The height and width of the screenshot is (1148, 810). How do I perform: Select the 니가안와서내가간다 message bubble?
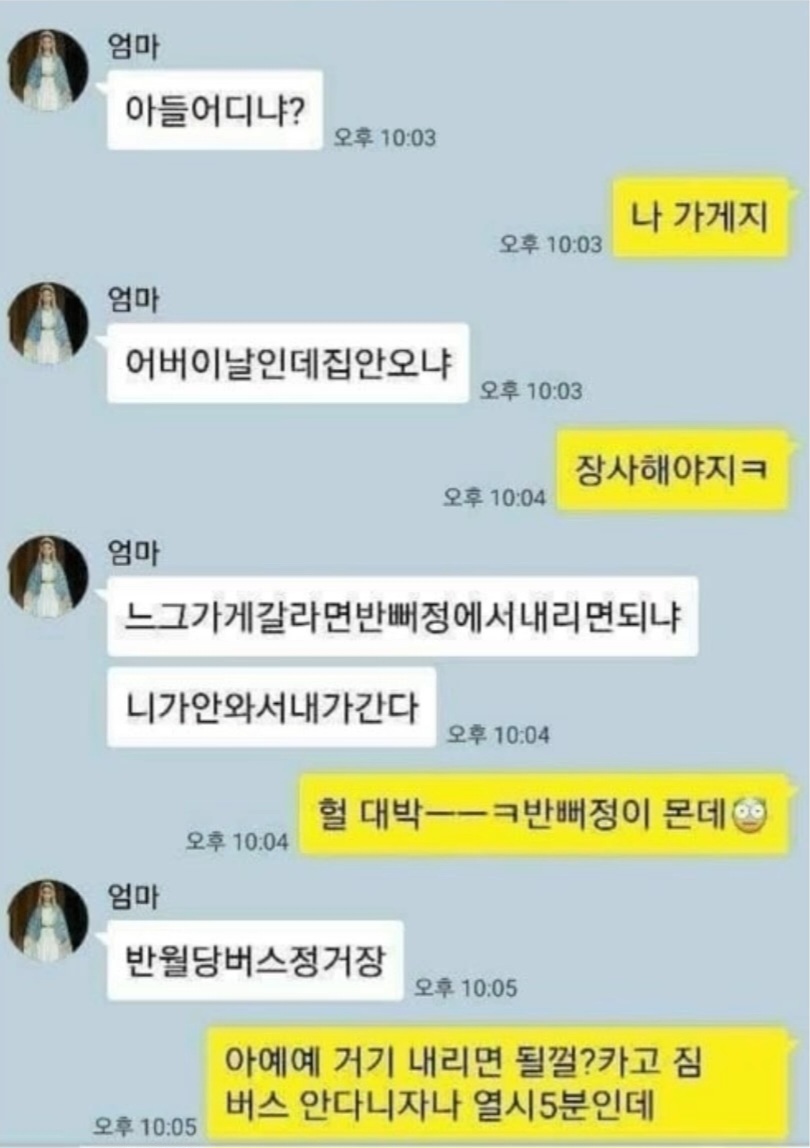pos(271,707)
